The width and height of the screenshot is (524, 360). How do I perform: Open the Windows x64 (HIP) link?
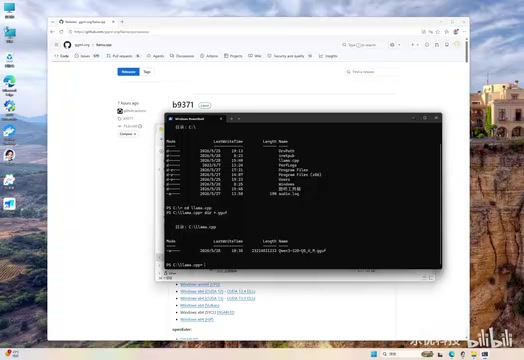tap(197, 320)
